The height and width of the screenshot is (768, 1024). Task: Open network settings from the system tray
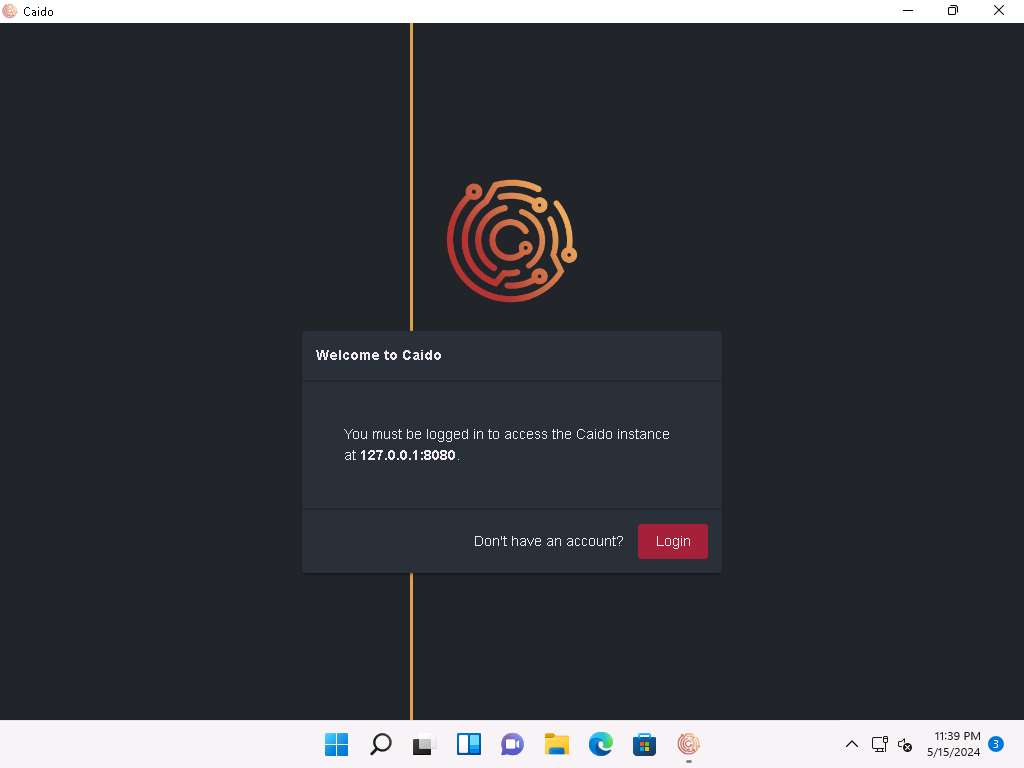pyautogui.click(x=879, y=744)
